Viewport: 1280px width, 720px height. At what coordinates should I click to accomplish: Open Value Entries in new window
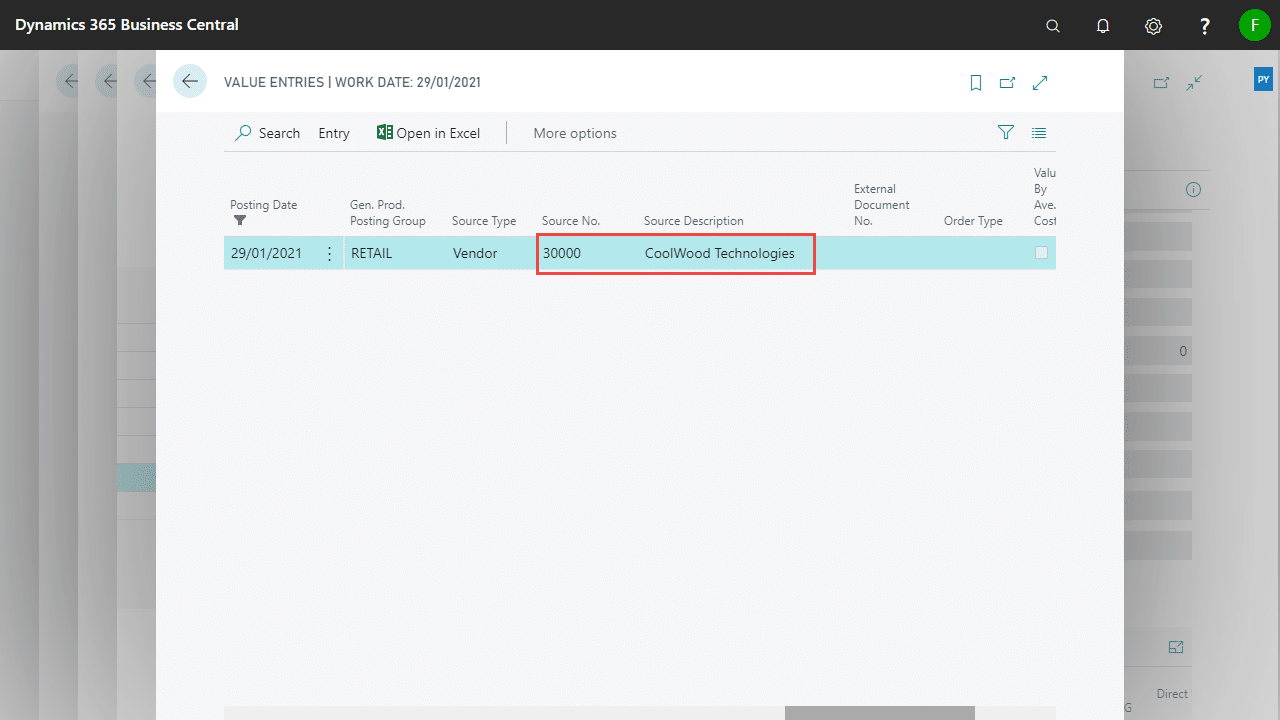click(1008, 83)
